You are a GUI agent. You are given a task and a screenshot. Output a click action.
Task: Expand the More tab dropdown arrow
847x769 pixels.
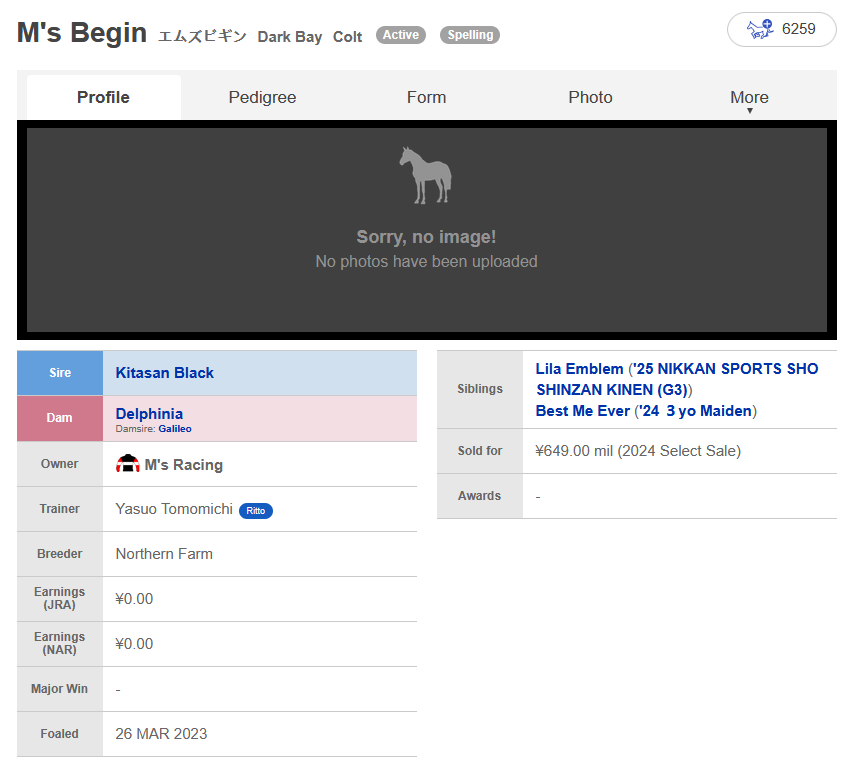[x=749, y=111]
